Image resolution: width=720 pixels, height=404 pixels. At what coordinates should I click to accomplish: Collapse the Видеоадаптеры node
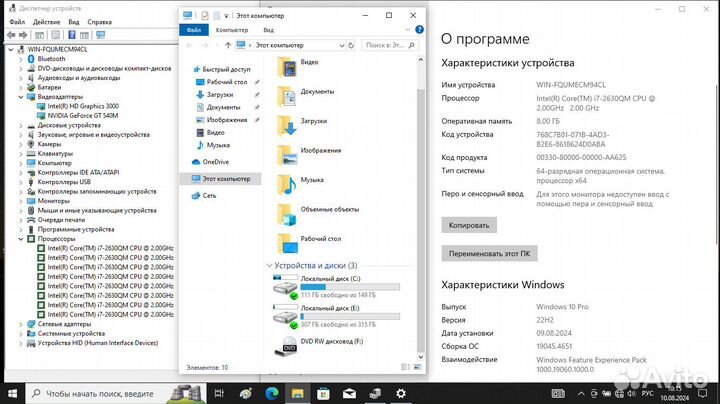click(21, 97)
